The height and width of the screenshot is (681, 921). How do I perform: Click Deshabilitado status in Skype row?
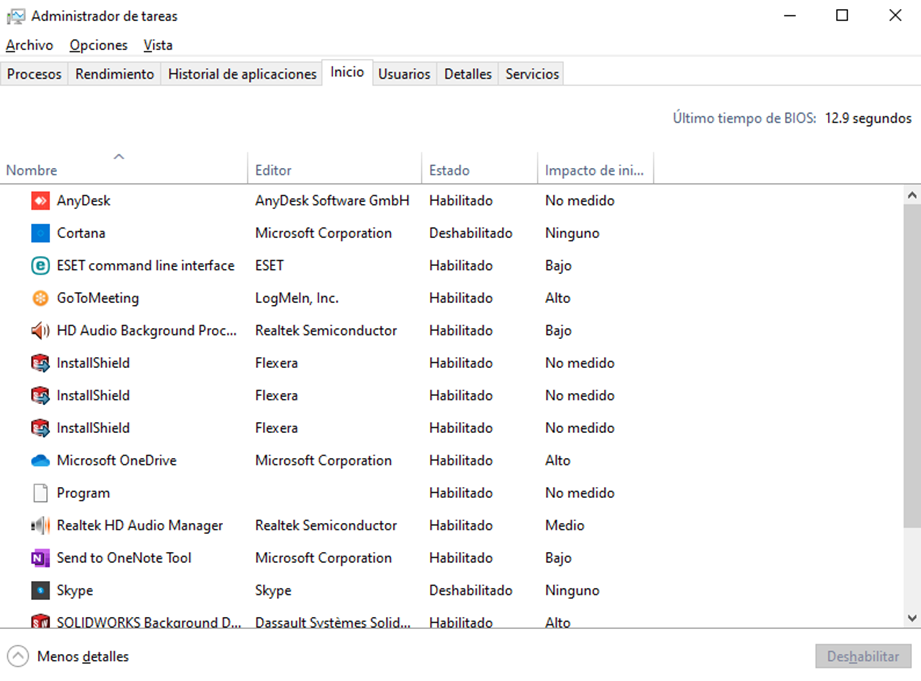470,591
